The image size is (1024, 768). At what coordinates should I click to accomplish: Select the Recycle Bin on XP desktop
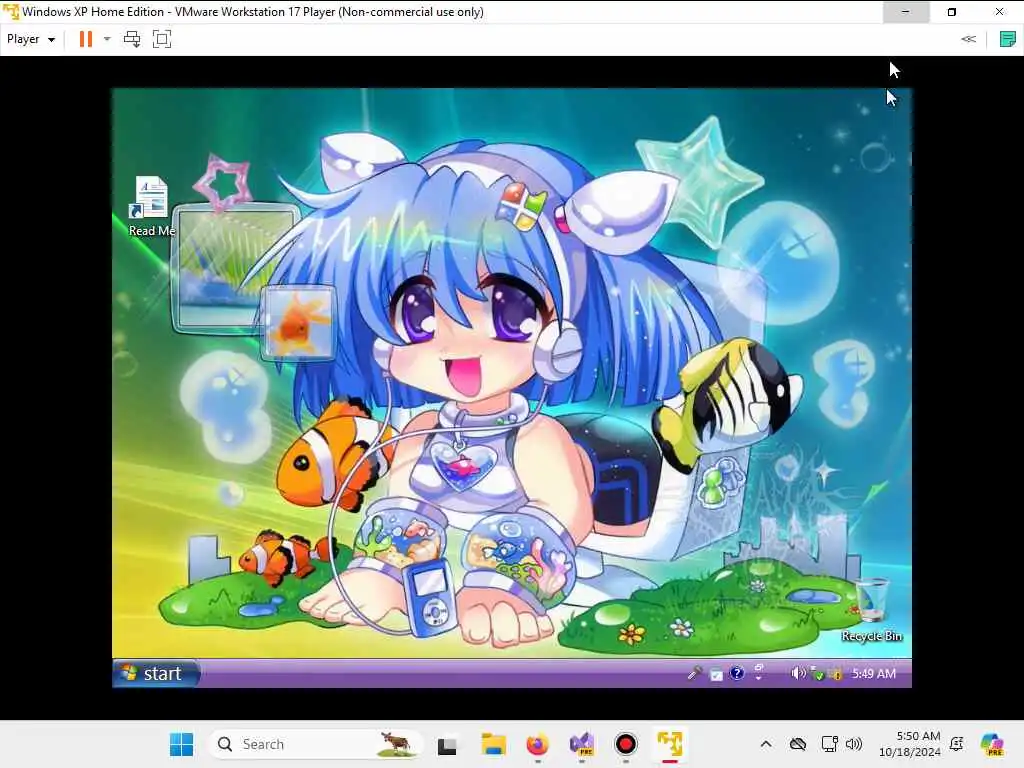(872, 610)
